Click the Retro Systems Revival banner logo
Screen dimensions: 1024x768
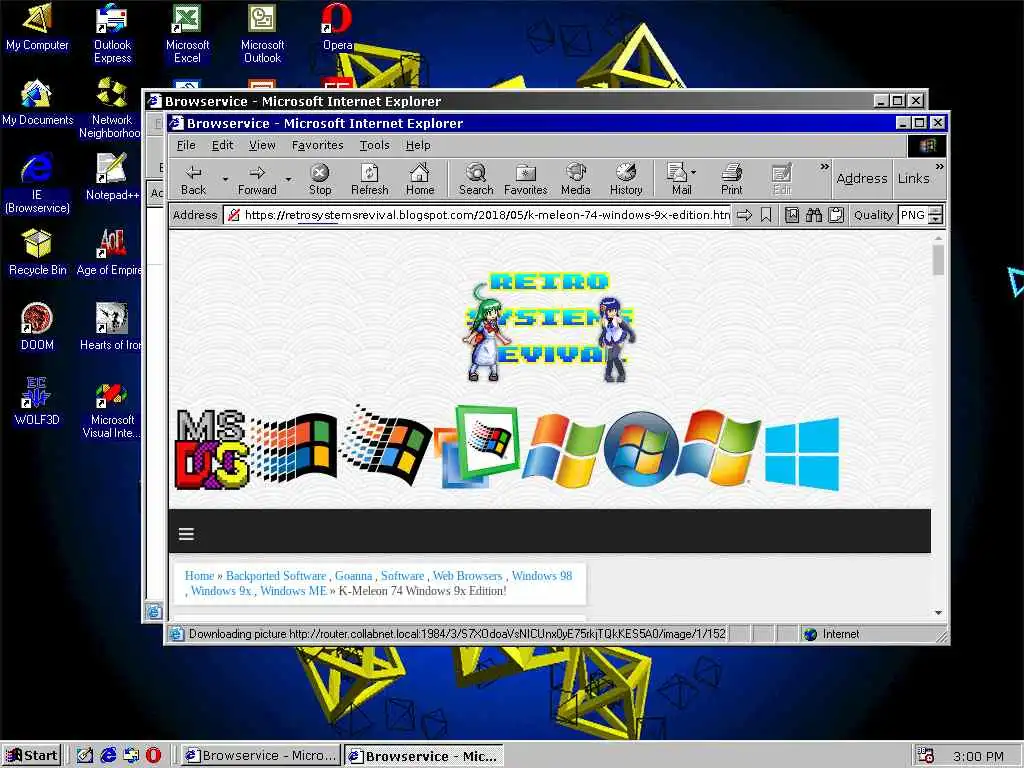coord(549,327)
